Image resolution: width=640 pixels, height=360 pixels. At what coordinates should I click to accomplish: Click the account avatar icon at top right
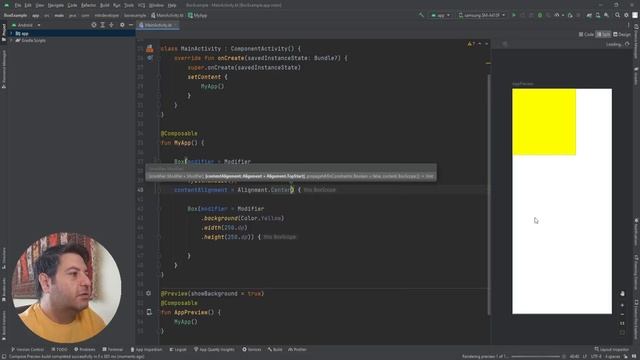point(635,15)
